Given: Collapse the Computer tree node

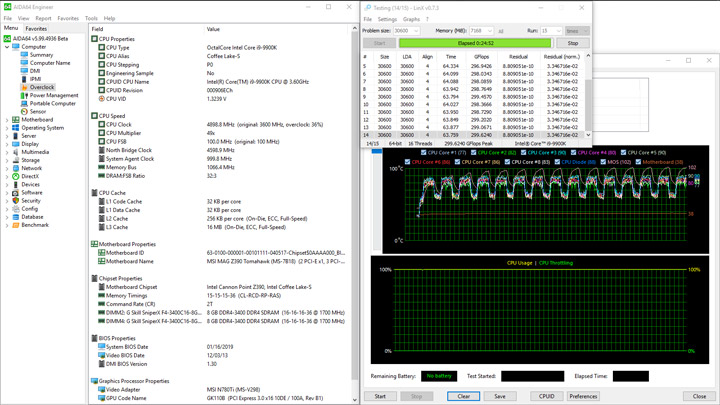Looking at the screenshot, I should 7,47.
